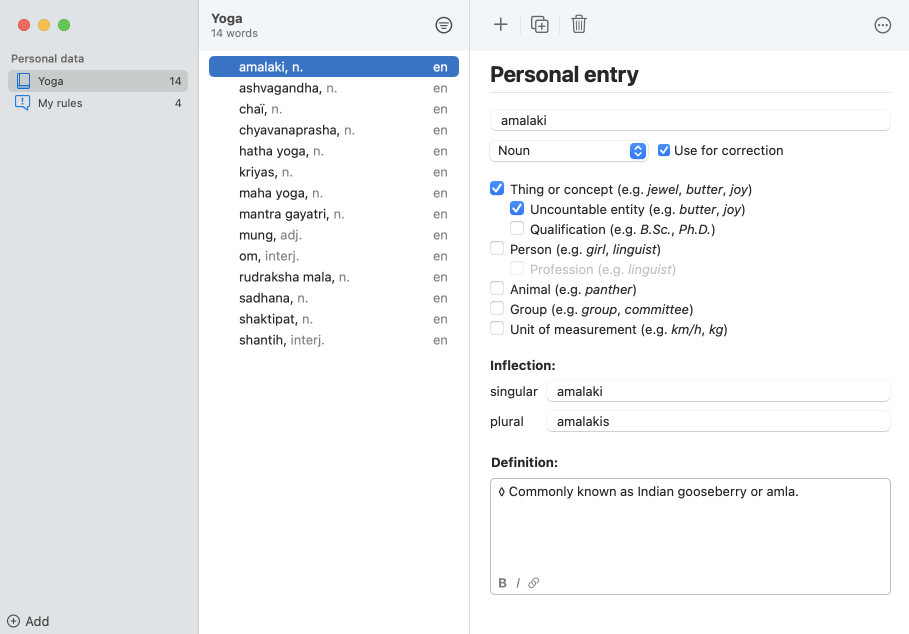Click the duplicate entry icon
This screenshot has width=909, height=634.
pyautogui.click(x=540, y=25)
